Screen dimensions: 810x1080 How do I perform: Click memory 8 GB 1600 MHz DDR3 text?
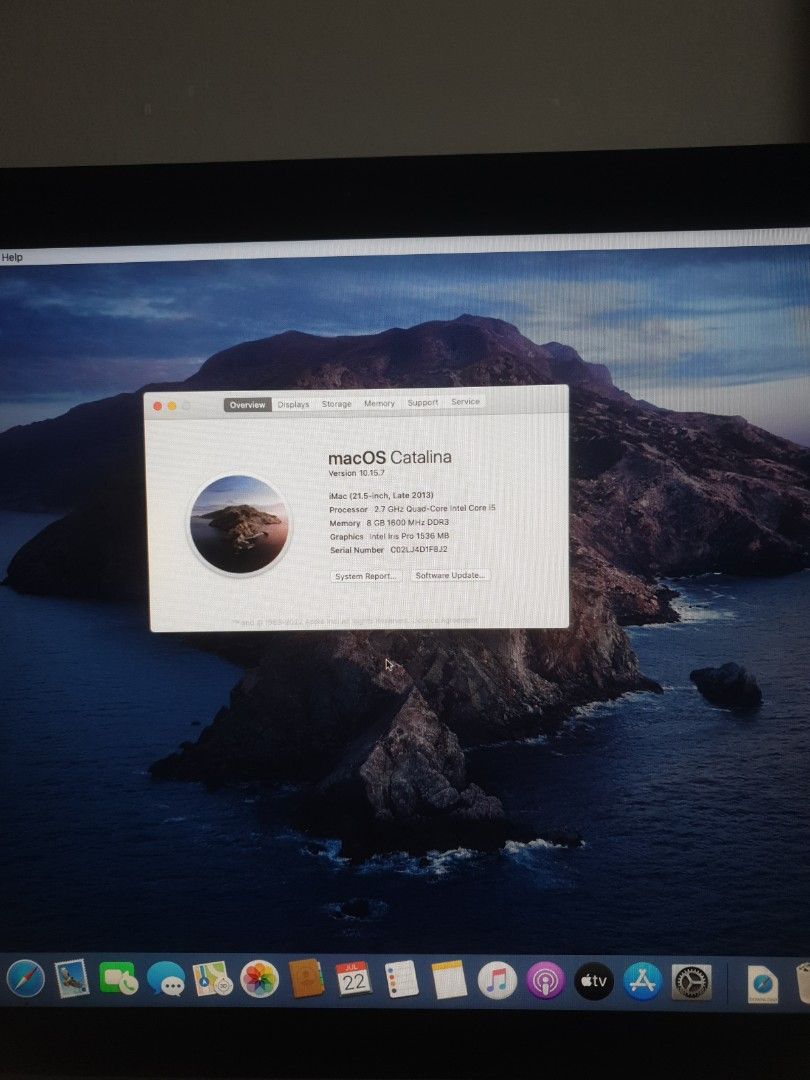407,523
